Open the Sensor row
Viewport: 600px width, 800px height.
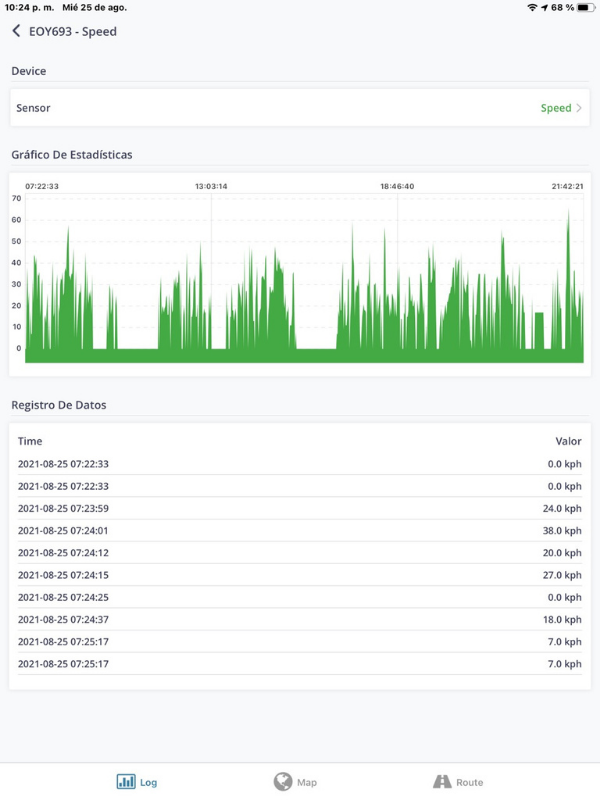pos(300,108)
